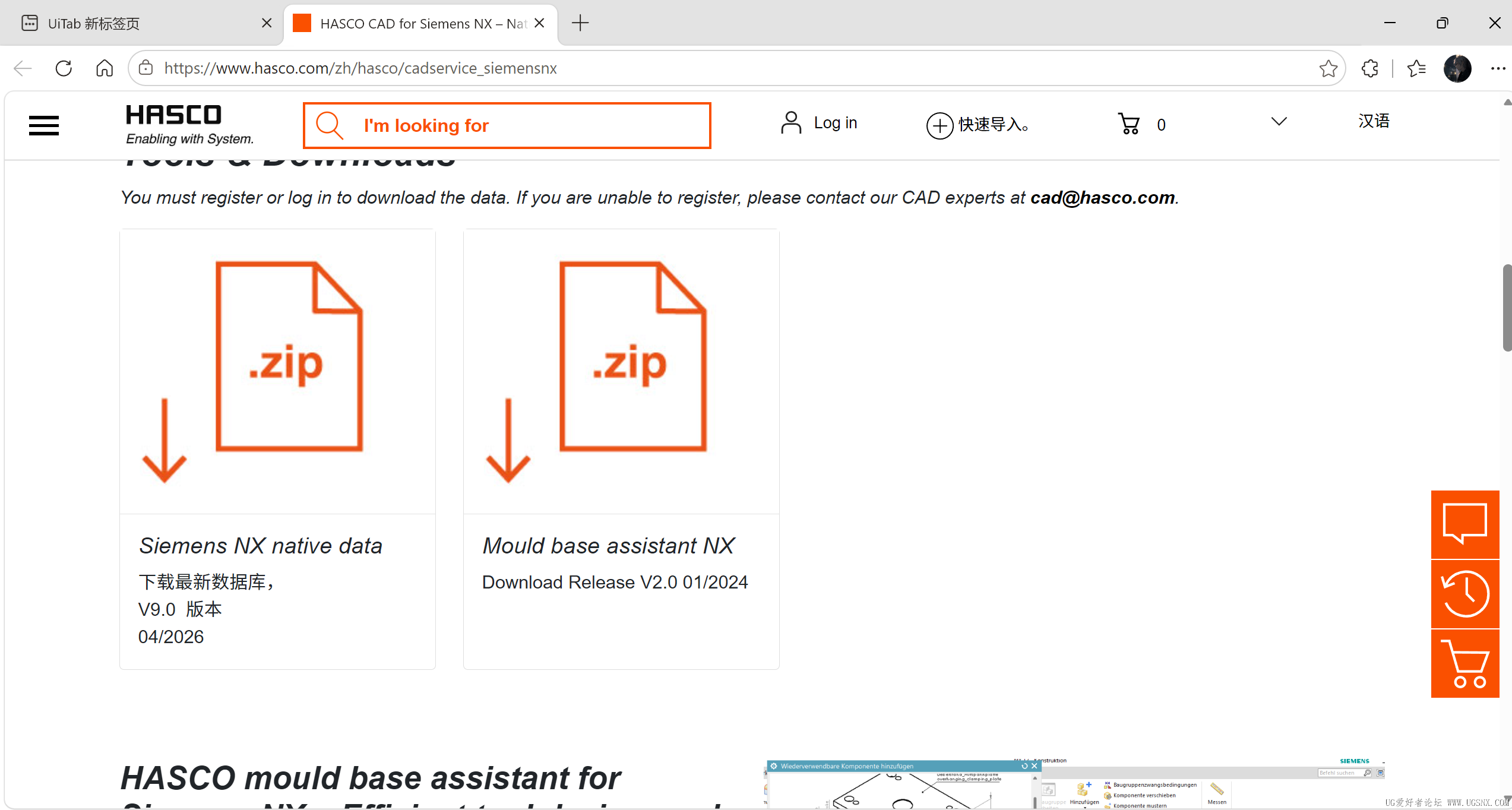Expand the header chevron dropdown
The image size is (1512, 810).
coord(1279,122)
